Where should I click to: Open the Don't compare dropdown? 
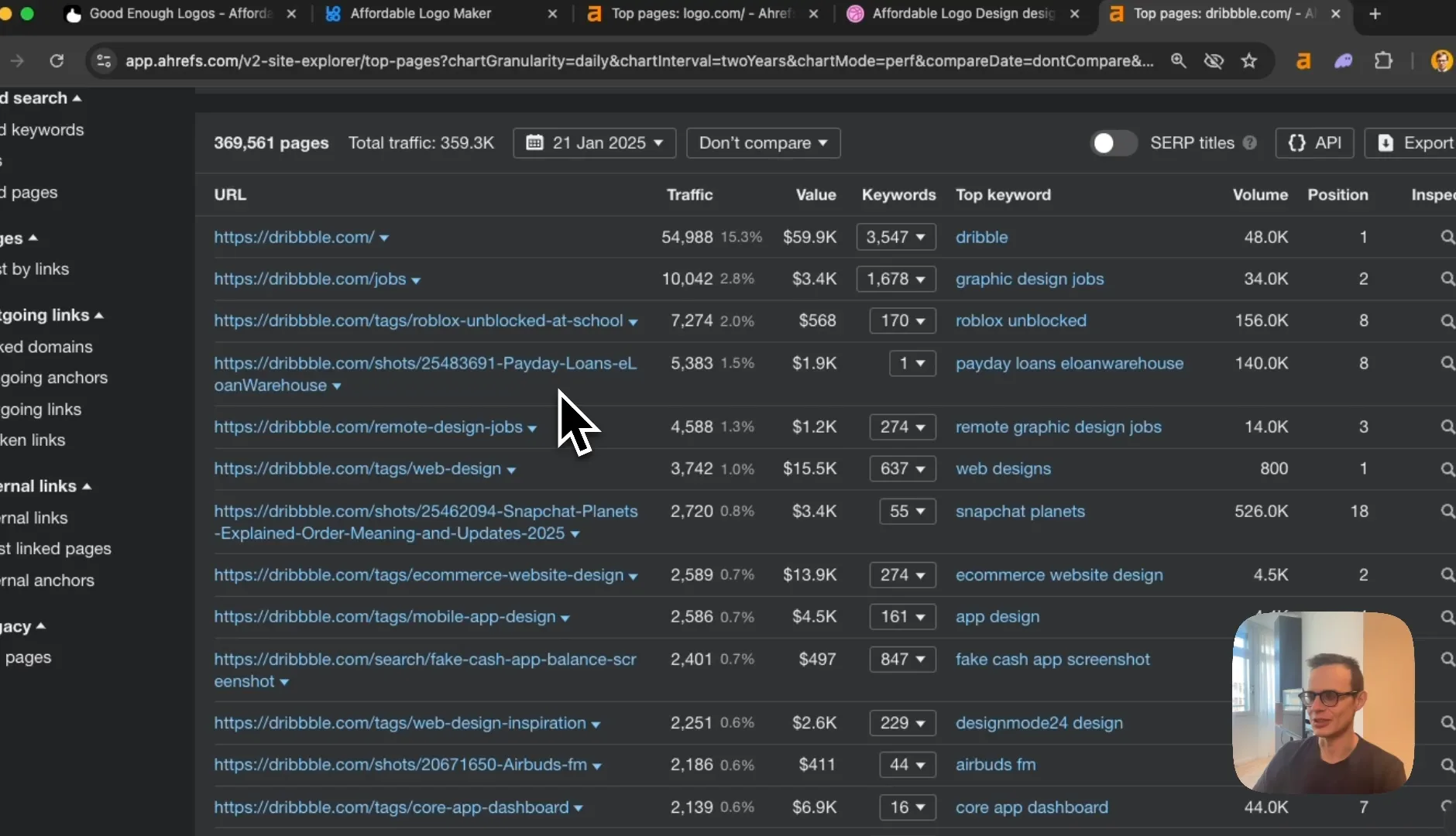click(x=763, y=143)
